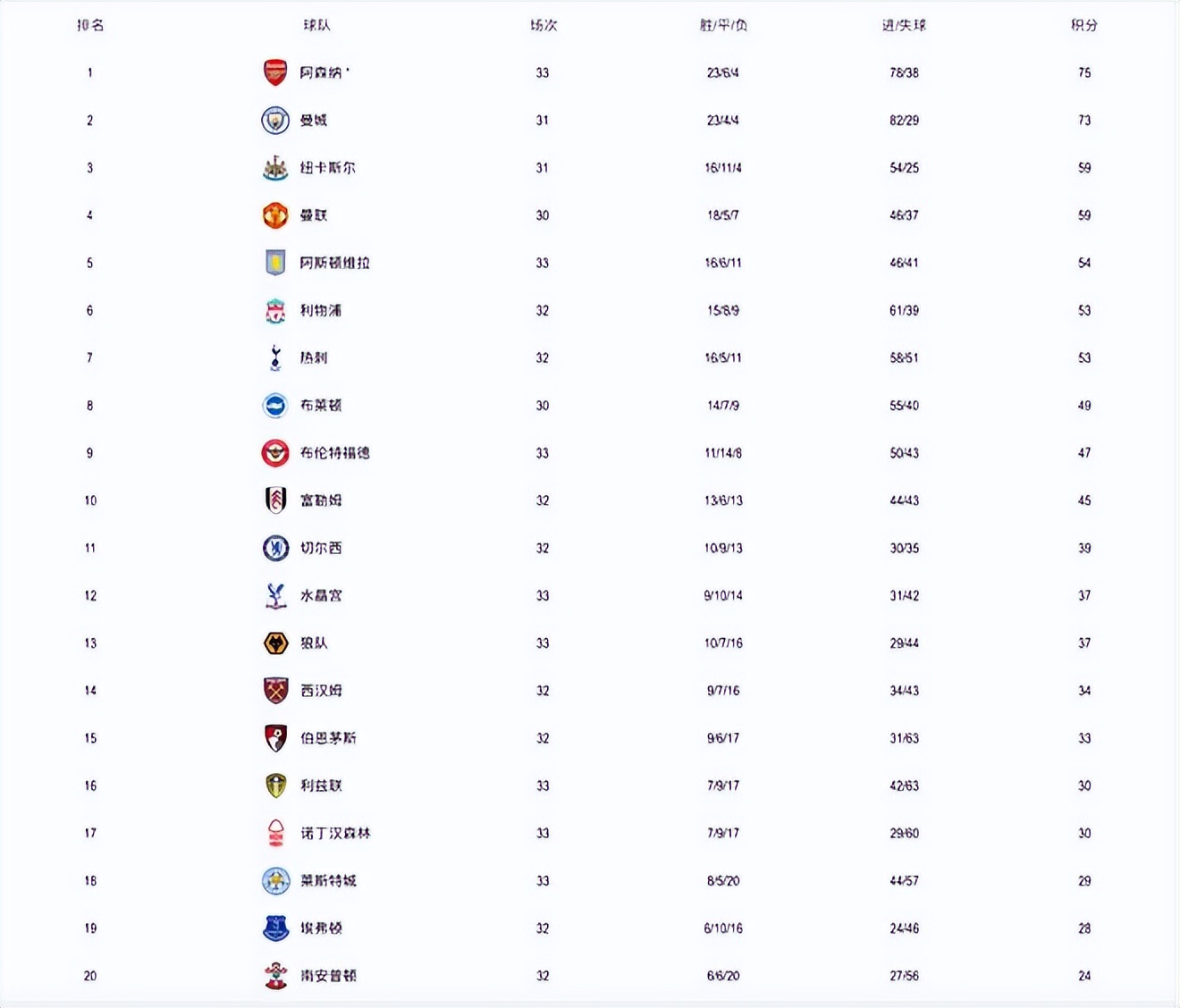Viewport: 1180px width, 1008px height.
Task: Click the Leicester City crest icon
Action: click(x=275, y=881)
